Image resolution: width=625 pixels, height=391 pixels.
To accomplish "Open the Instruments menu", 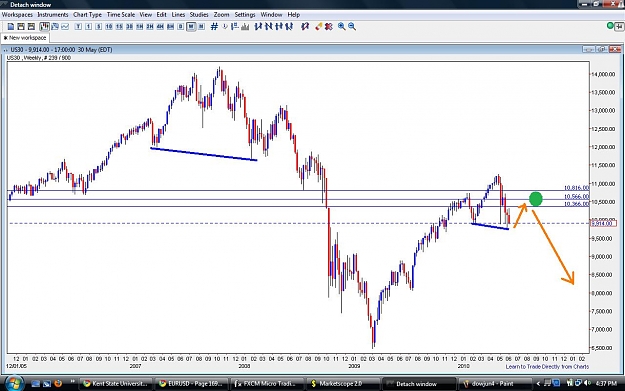I will (x=53, y=14).
